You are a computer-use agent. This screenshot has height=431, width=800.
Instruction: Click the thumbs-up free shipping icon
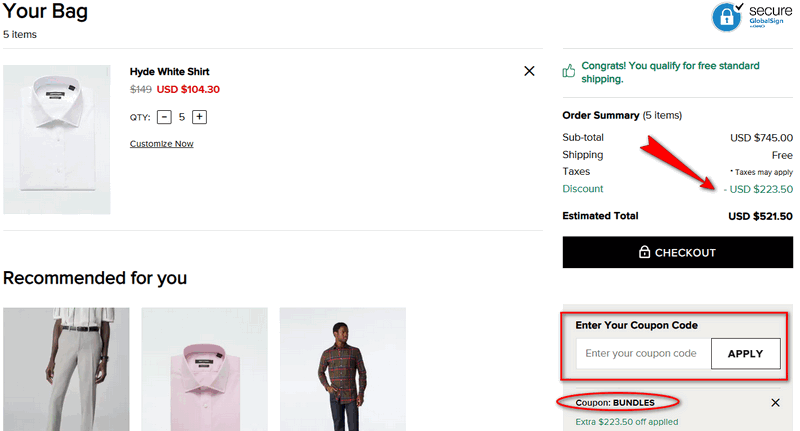pyautogui.click(x=569, y=71)
